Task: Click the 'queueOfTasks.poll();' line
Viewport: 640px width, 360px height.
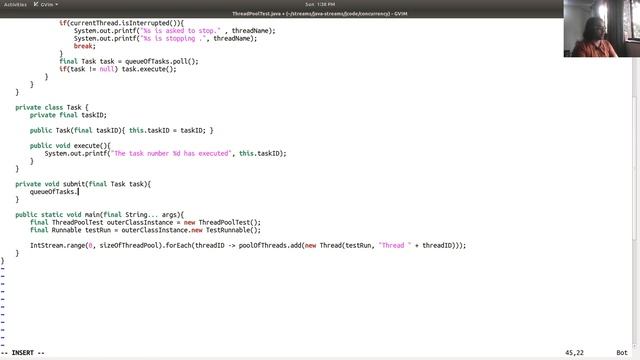Action: [x=129, y=61]
